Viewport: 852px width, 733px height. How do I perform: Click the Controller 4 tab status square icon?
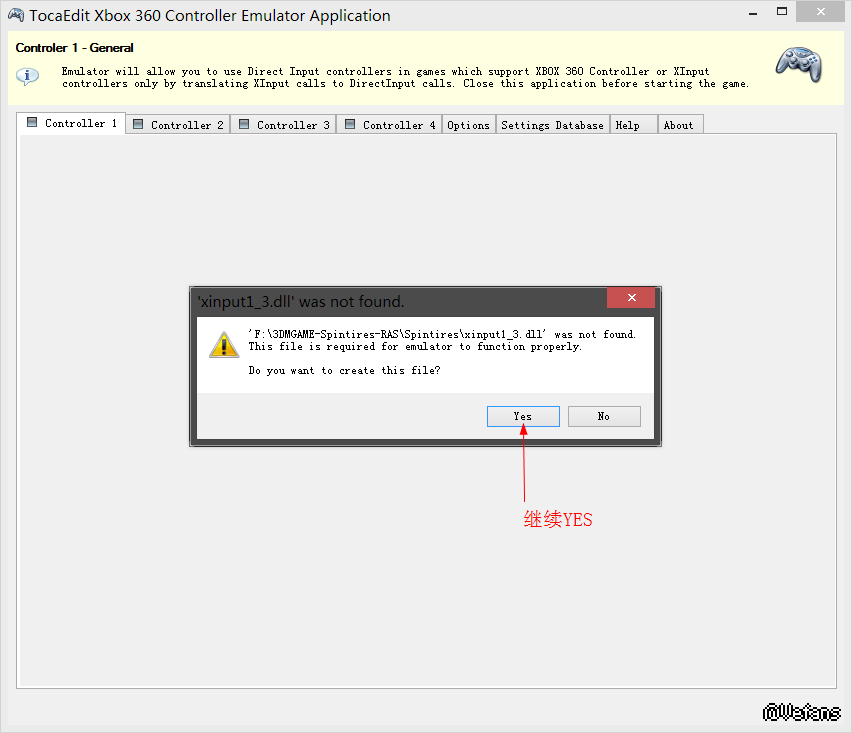[x=350, y=124]
